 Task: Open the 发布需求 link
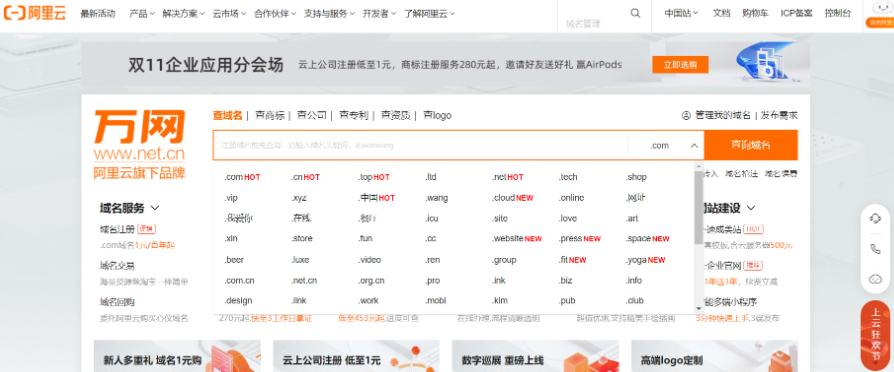[779, 115]
